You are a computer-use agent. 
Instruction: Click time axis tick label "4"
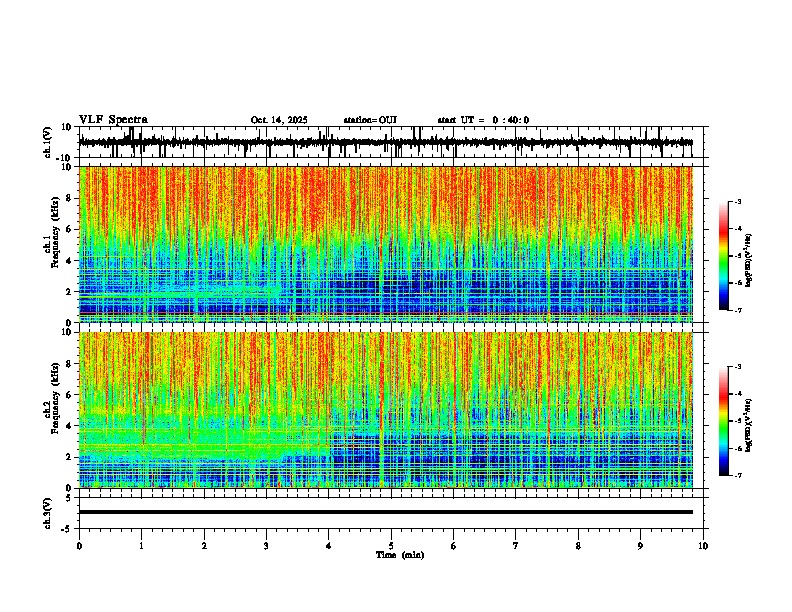click(329, 546)
